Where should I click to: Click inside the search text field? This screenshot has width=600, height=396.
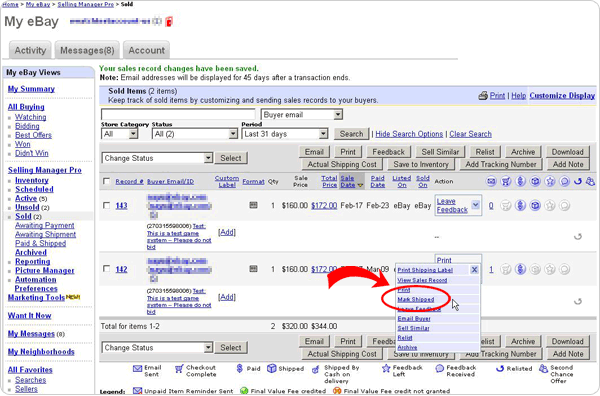tap(178, 114)
